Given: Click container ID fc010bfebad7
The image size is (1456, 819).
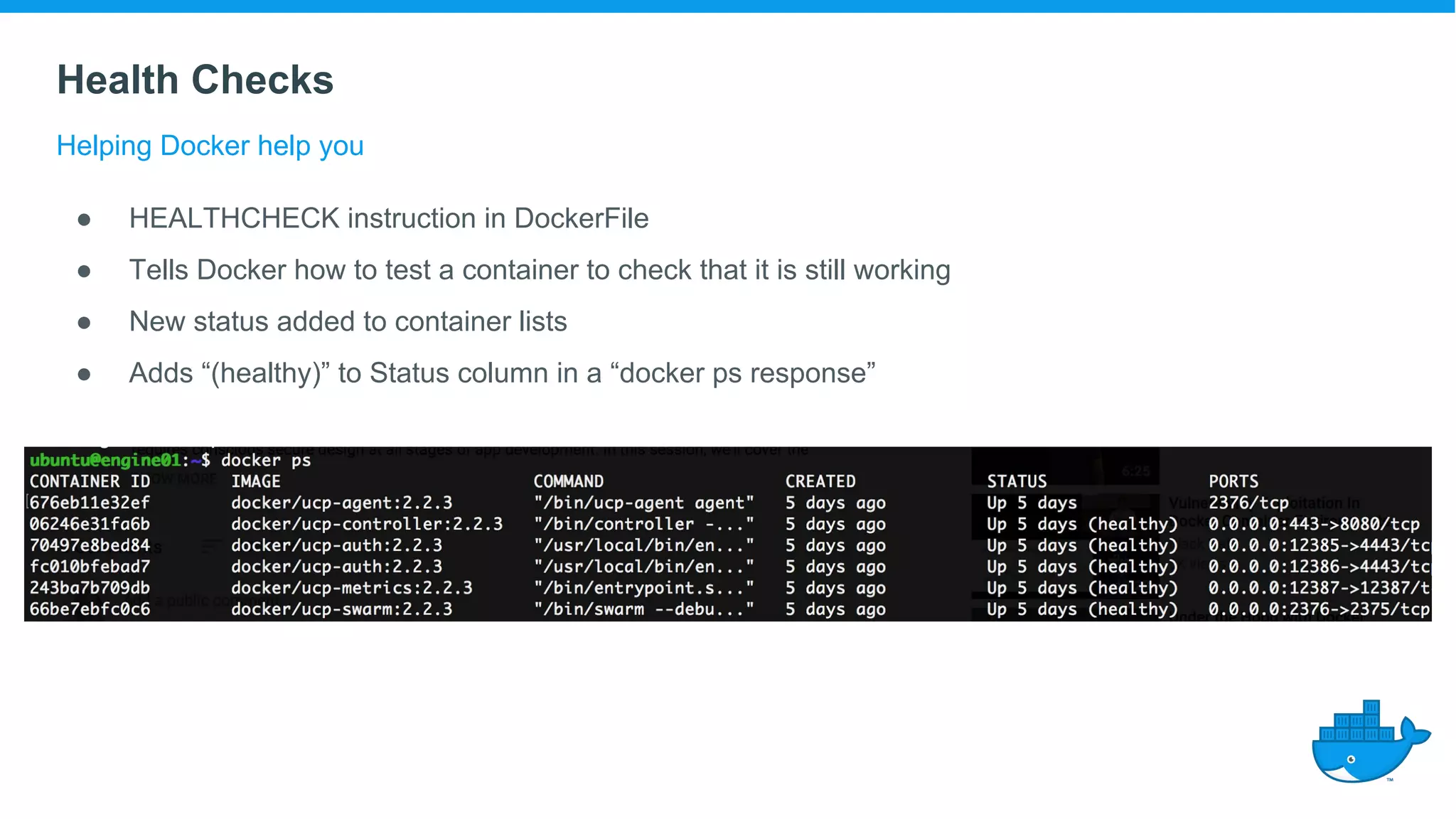Looking at the screenshot, I should pyautogui.click(x=90, y=567).
